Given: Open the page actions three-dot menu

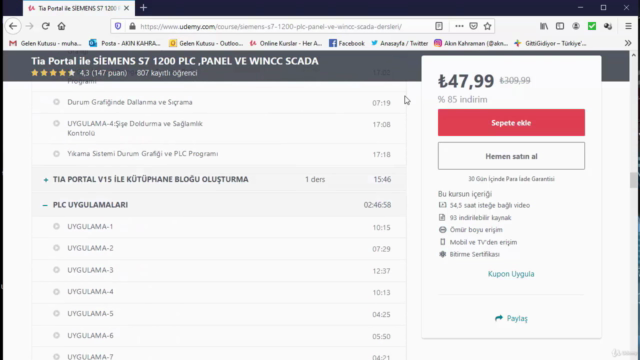Looking at the screenshot, I should click(459, 26).
